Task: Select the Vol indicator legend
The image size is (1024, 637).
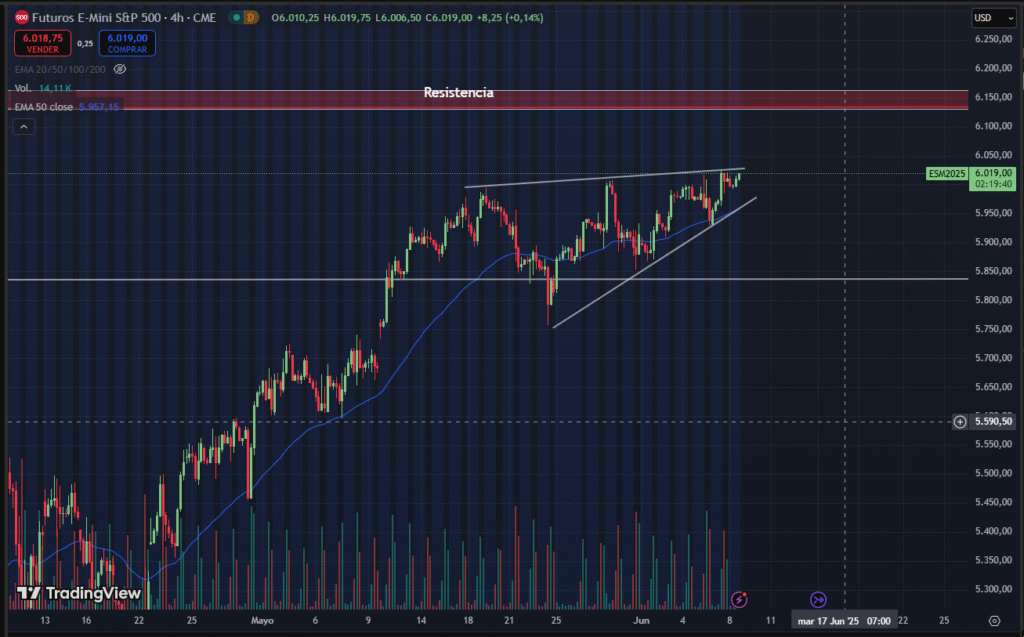Action: coord(23,89)
